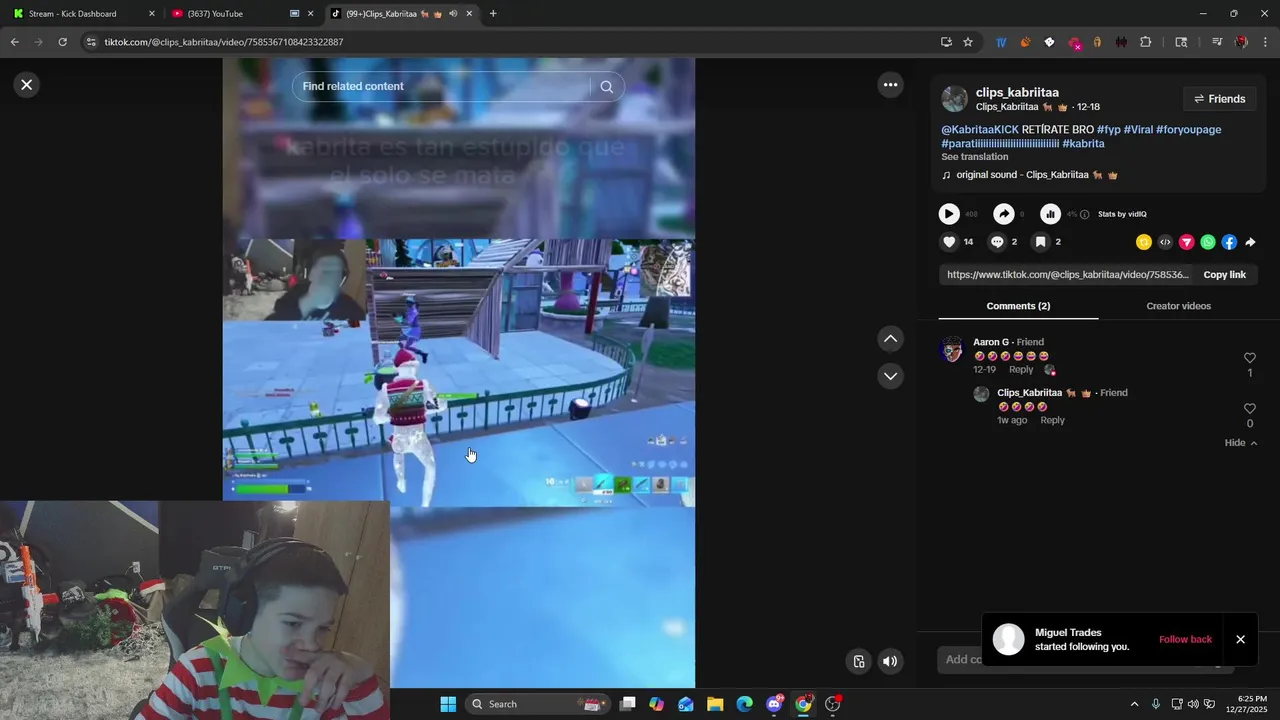
Task: Click the search magnifier in related content bar
Action: 606,87
